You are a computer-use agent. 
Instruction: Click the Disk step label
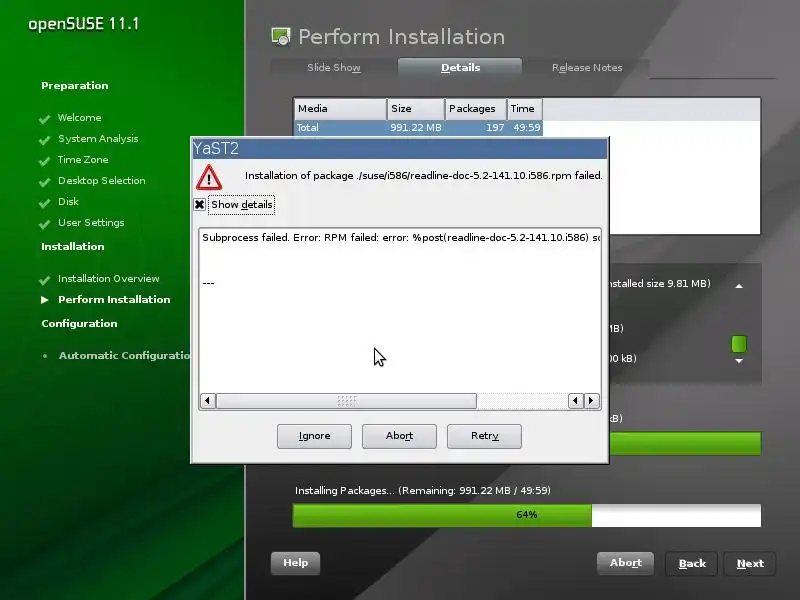click(x=68, y=202)
